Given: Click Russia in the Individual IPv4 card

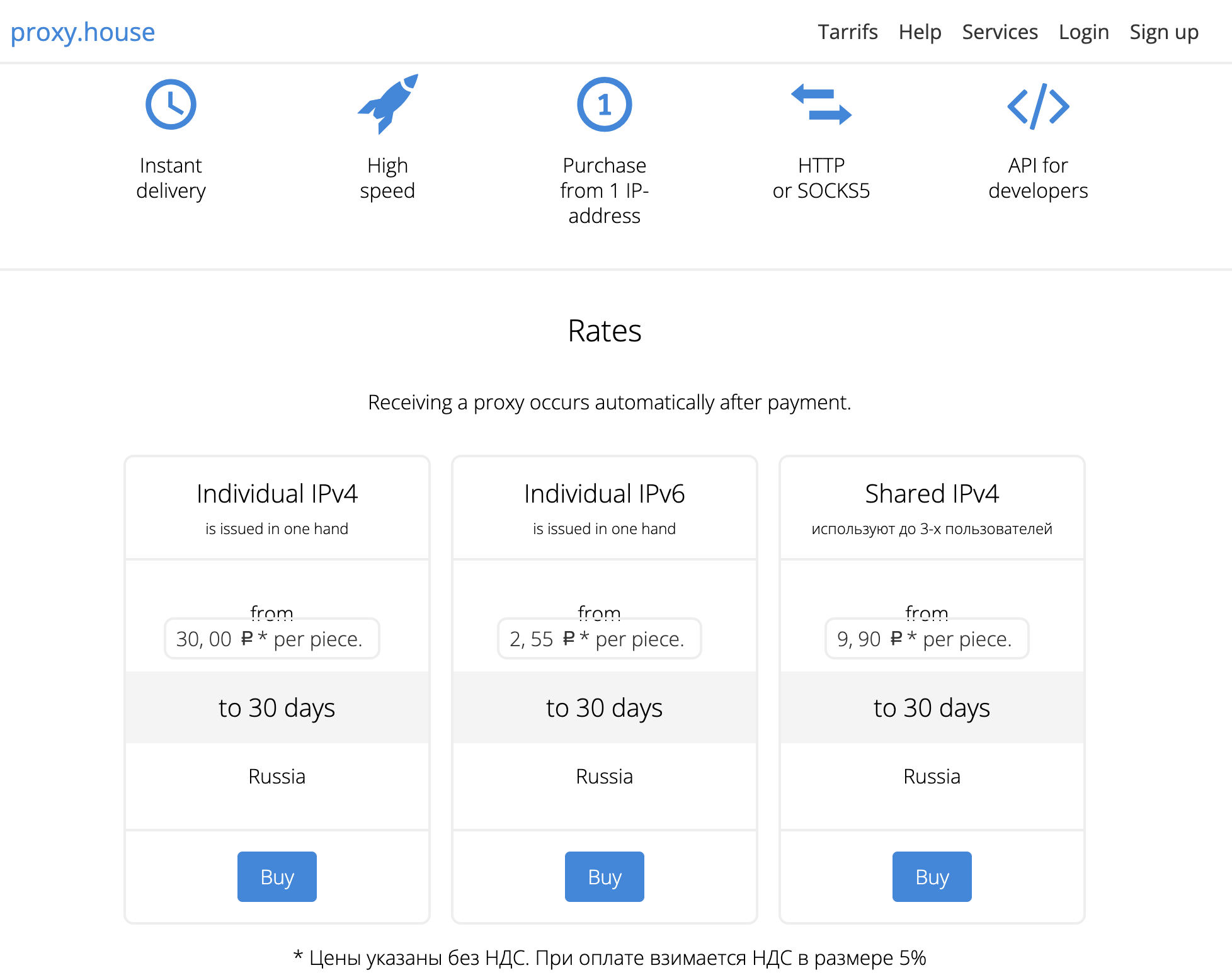Looking at the screenshot, I should (x=277, y=776).
